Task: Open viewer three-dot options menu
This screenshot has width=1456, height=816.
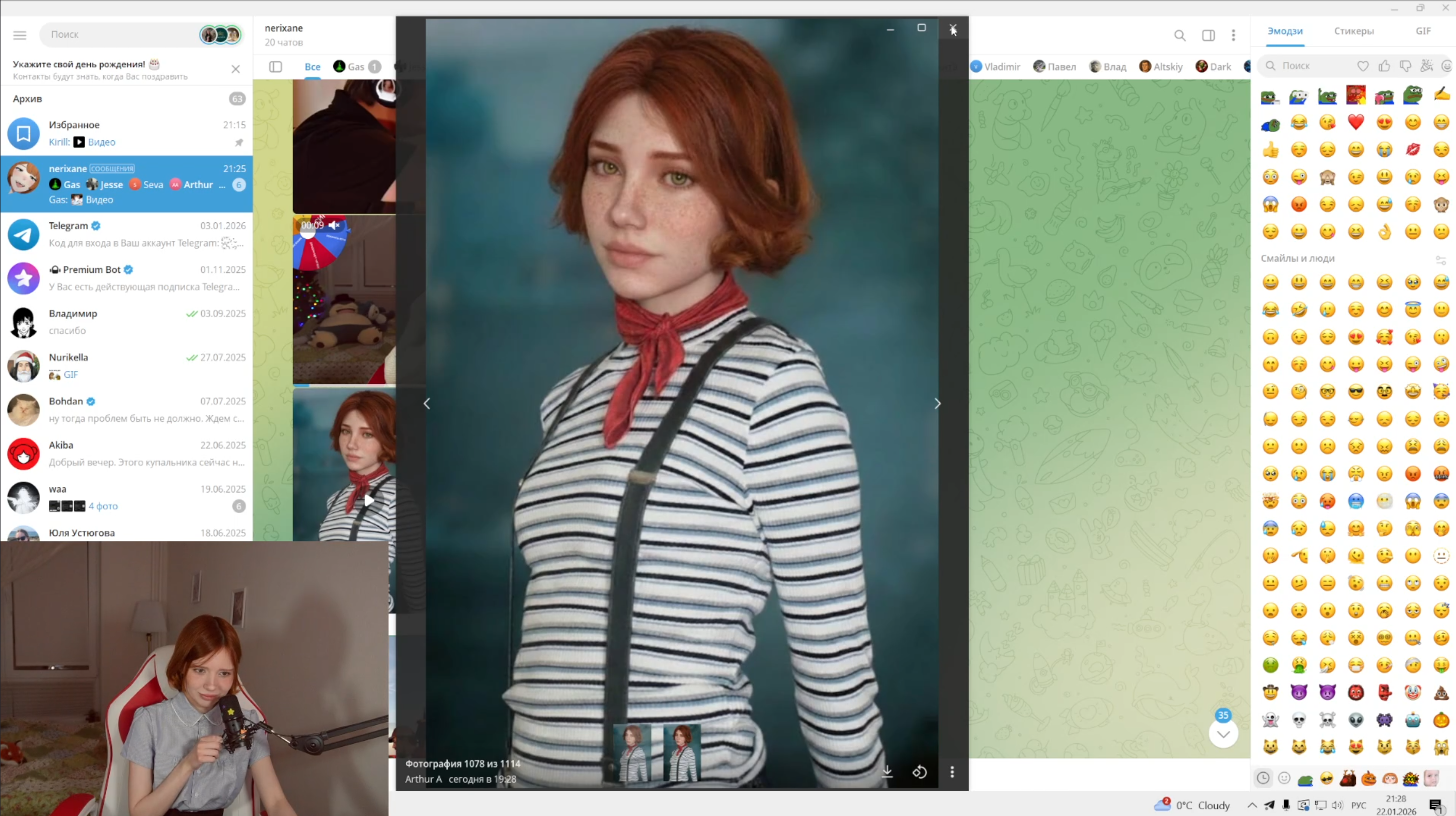Action: point(952,771)
